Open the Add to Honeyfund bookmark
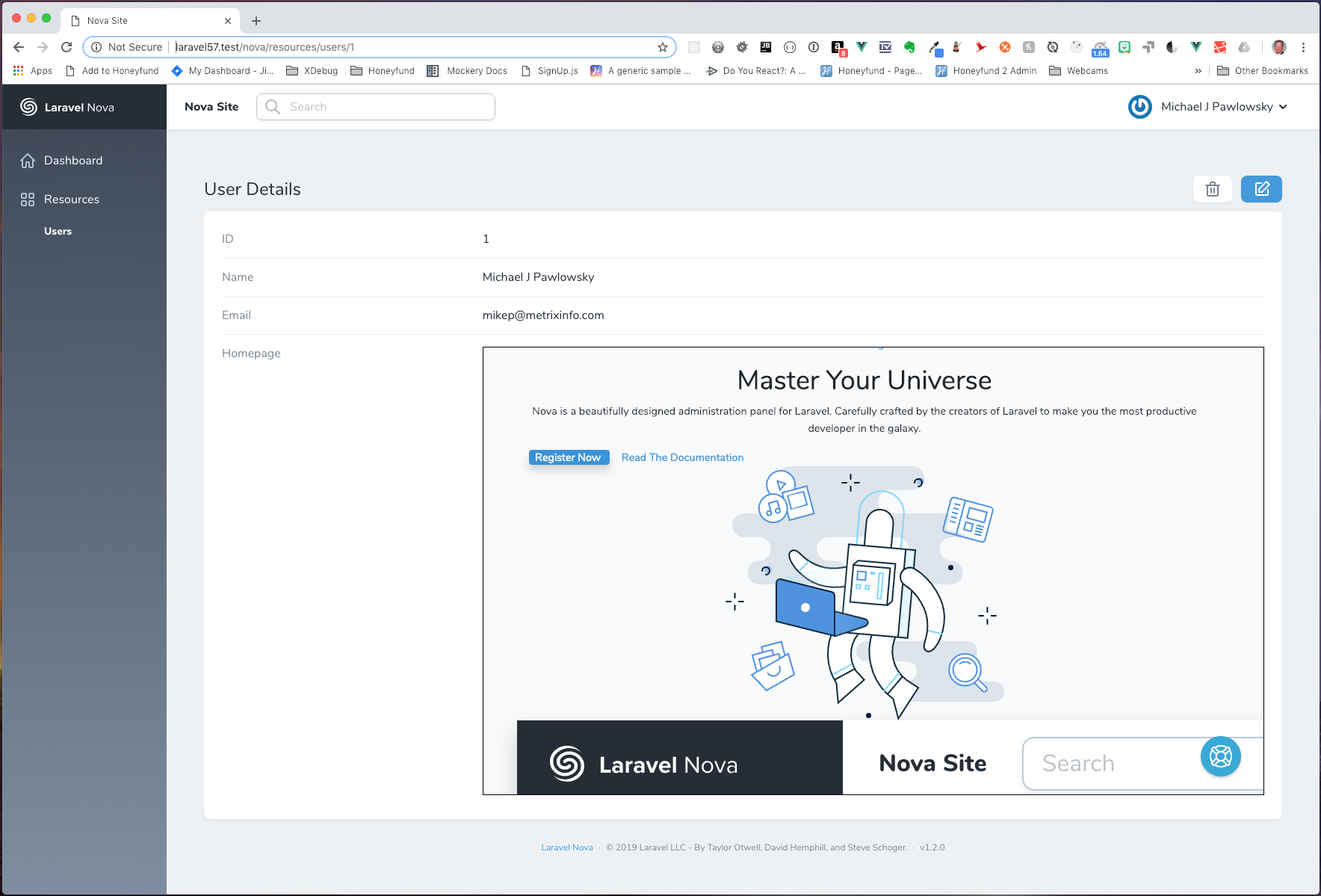 (112, 71)
